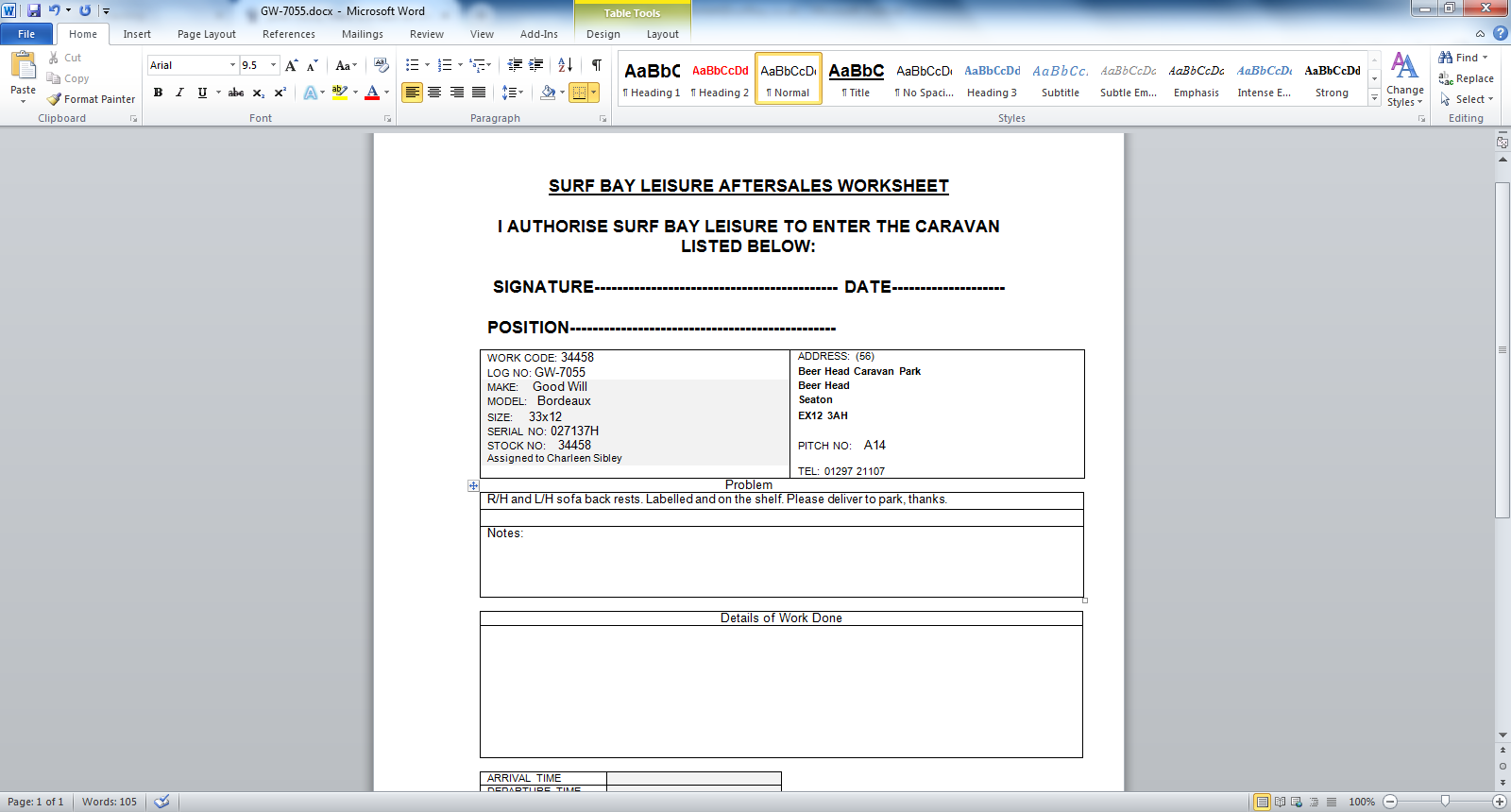The height and width of the screenshot is (812, 1511).
Task: Click the Redo icon in title bar
Action: pos(85,10)
